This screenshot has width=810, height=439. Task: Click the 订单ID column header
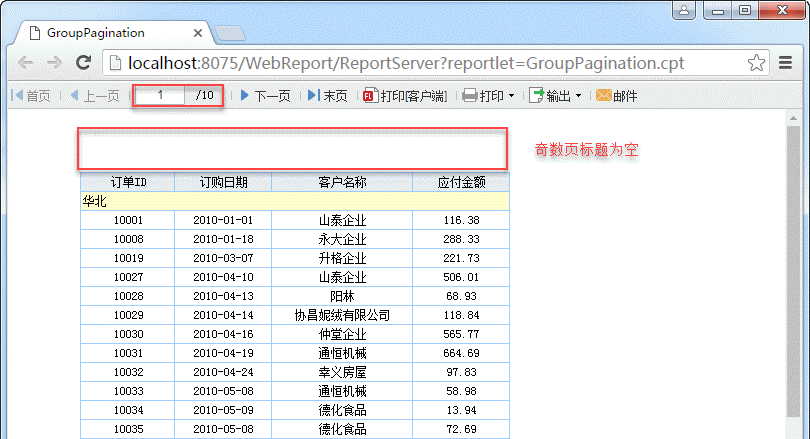point(128,182)
